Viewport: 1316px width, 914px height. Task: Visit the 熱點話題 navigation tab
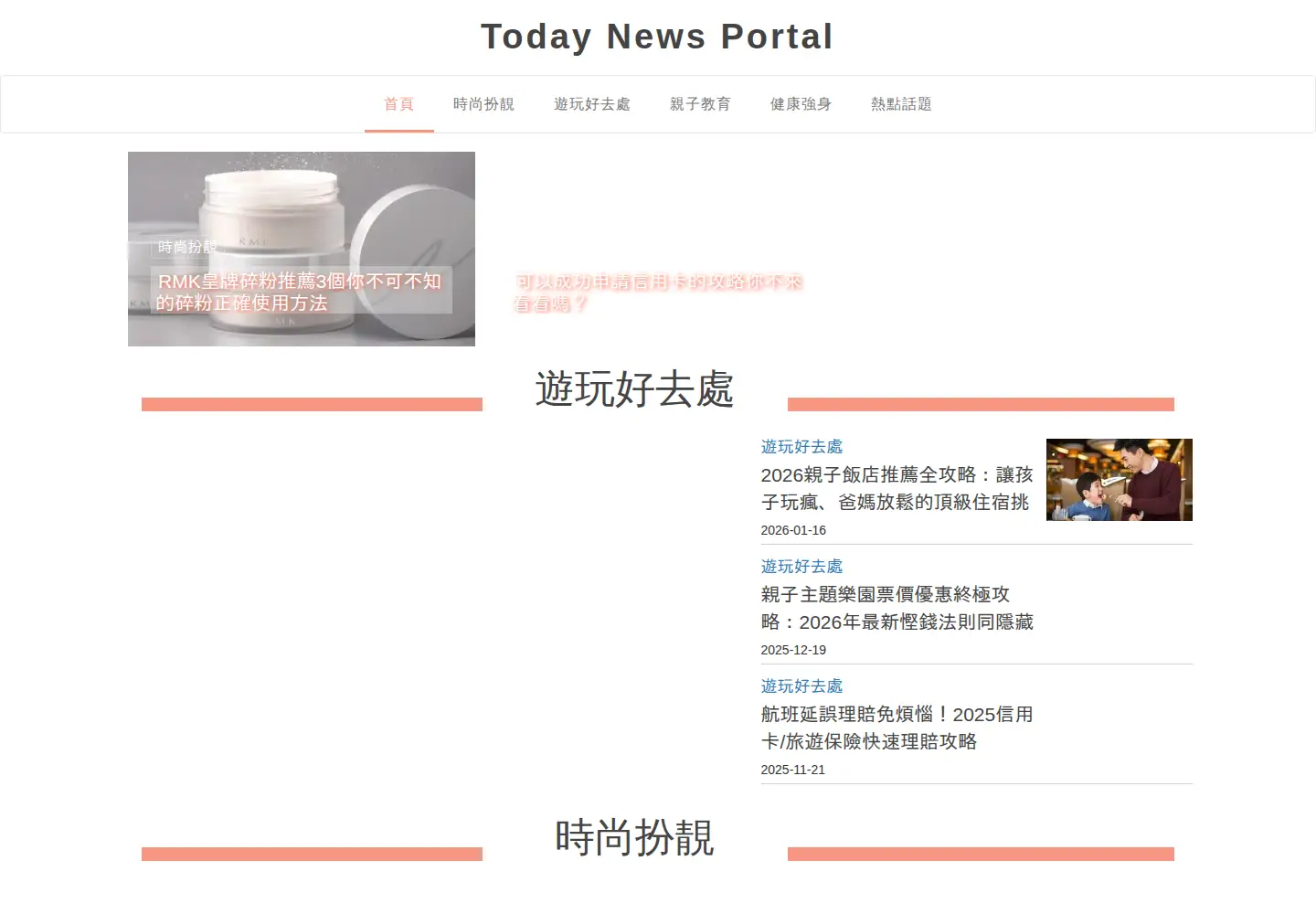click(x=901, y=104)
